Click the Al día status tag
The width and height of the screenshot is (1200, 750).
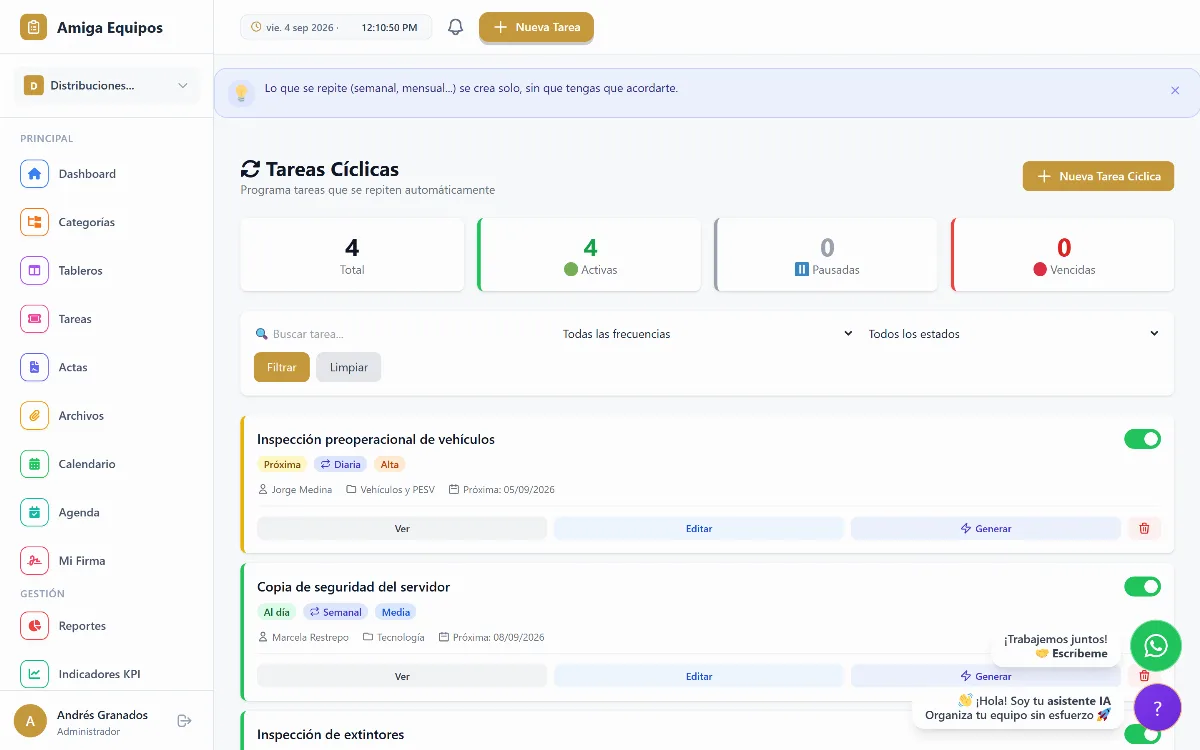277,612
